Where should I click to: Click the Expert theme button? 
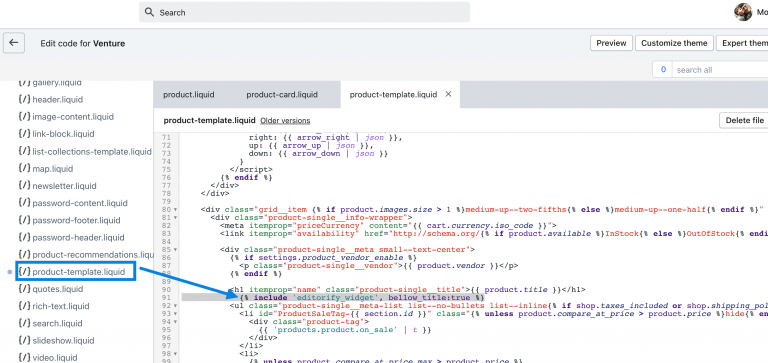point(742,43)
